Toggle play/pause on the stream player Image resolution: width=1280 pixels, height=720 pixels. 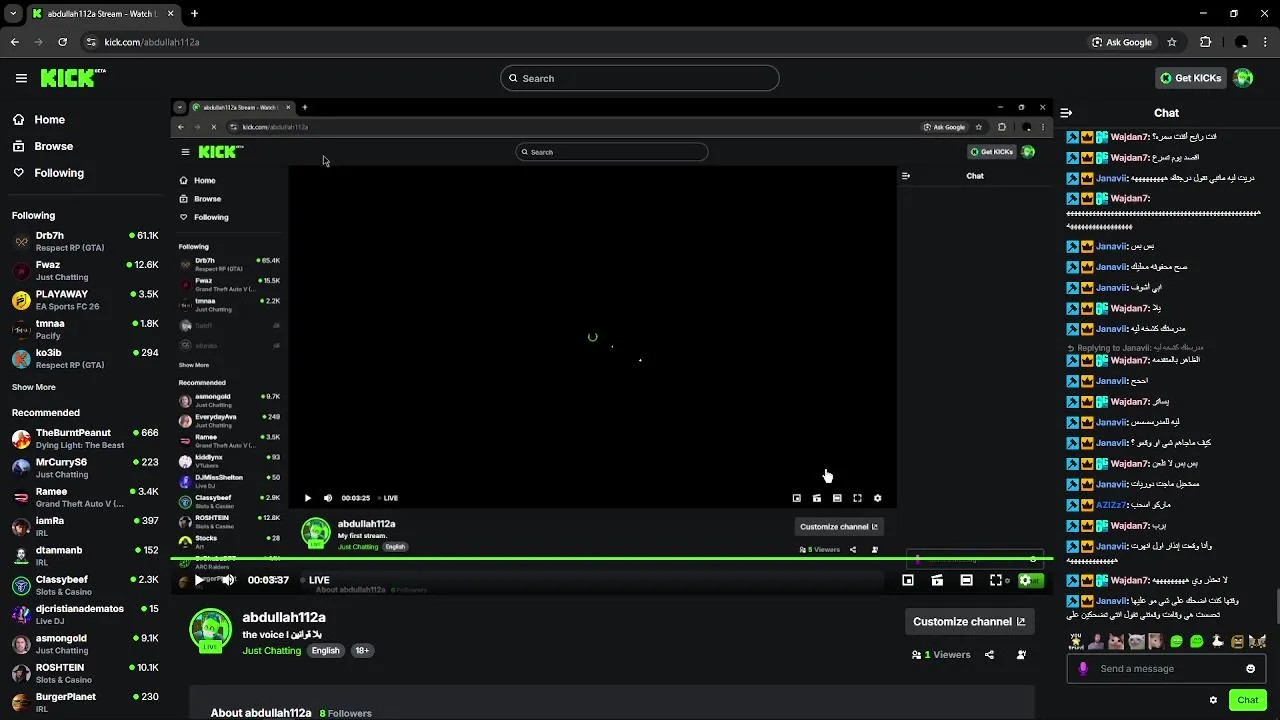click(199, 580)
